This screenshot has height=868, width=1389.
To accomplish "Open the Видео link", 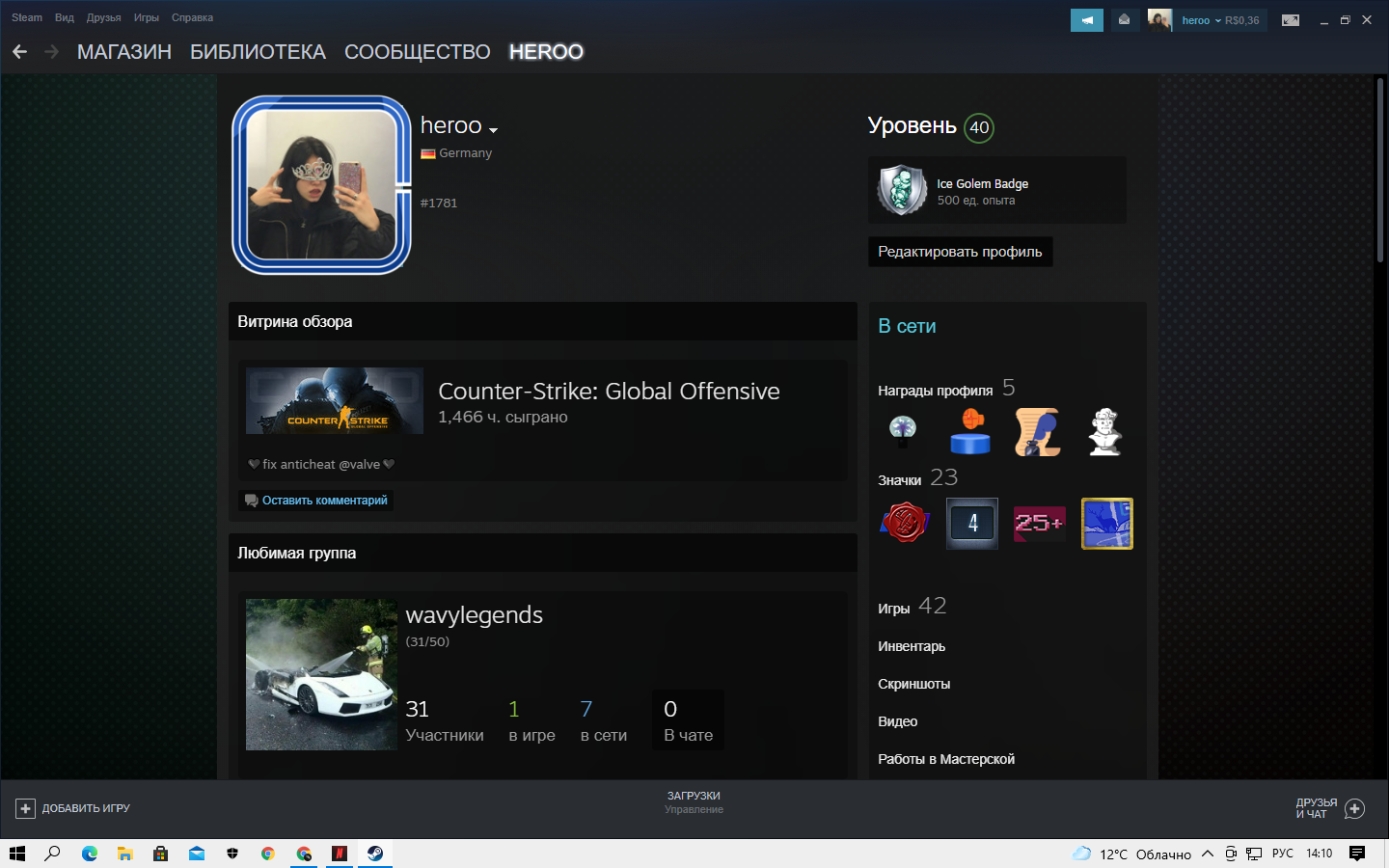I will coord(898,721).
